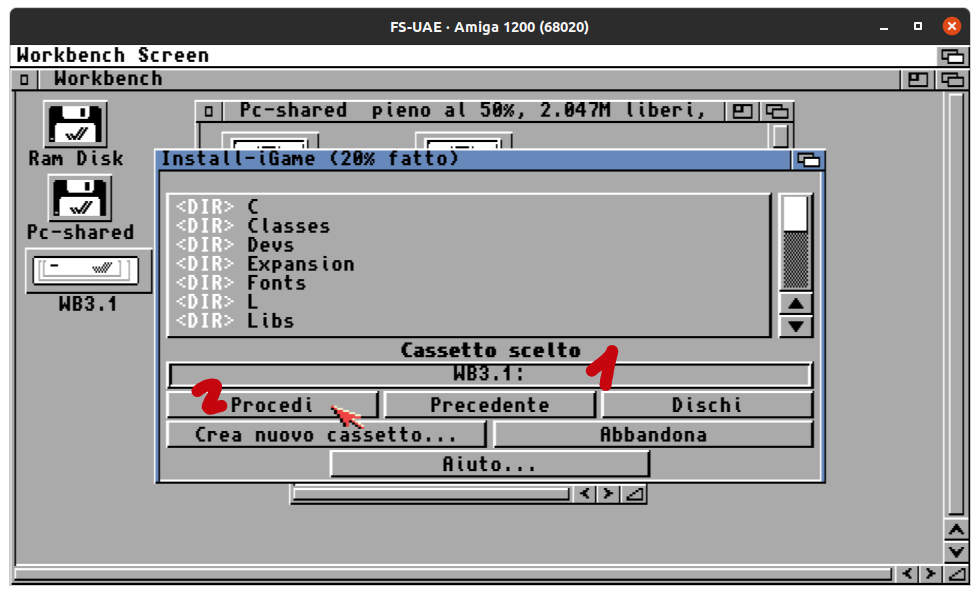The height and width of the screenshot is (595, 980).
Task: Click Pc-shared window right scroll arrow
Action: tap(608, 494)
